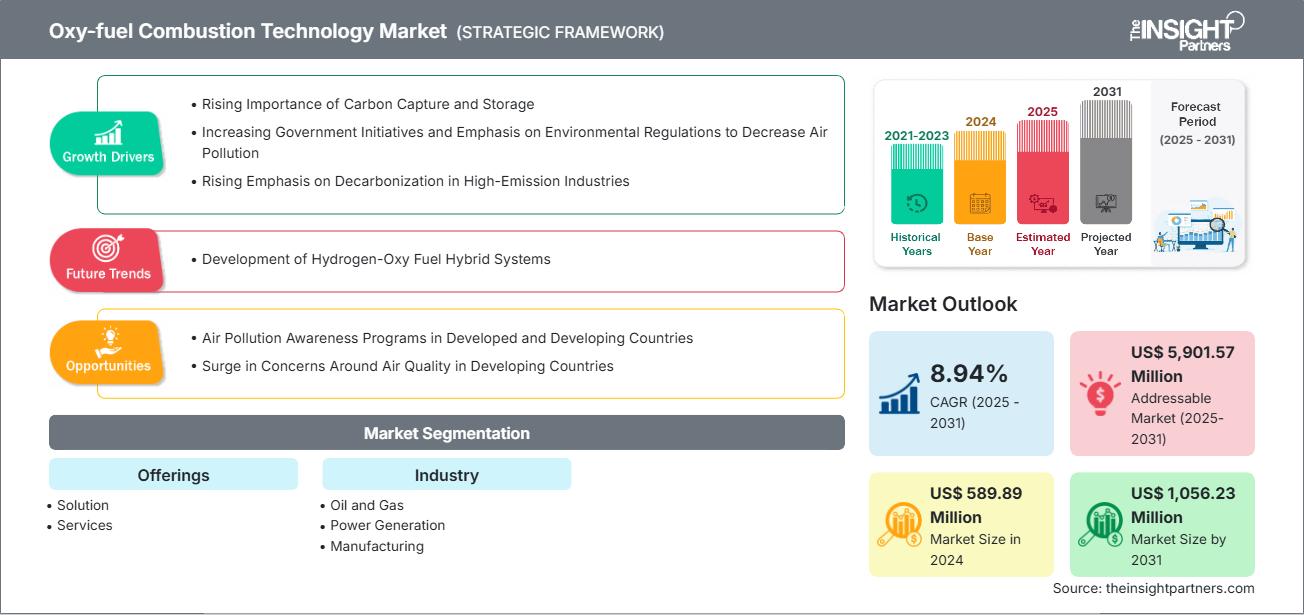Click the 2031 gray bar
Image resolution: width=1304 pixels, height=615 pixels.
(1106, 162)
